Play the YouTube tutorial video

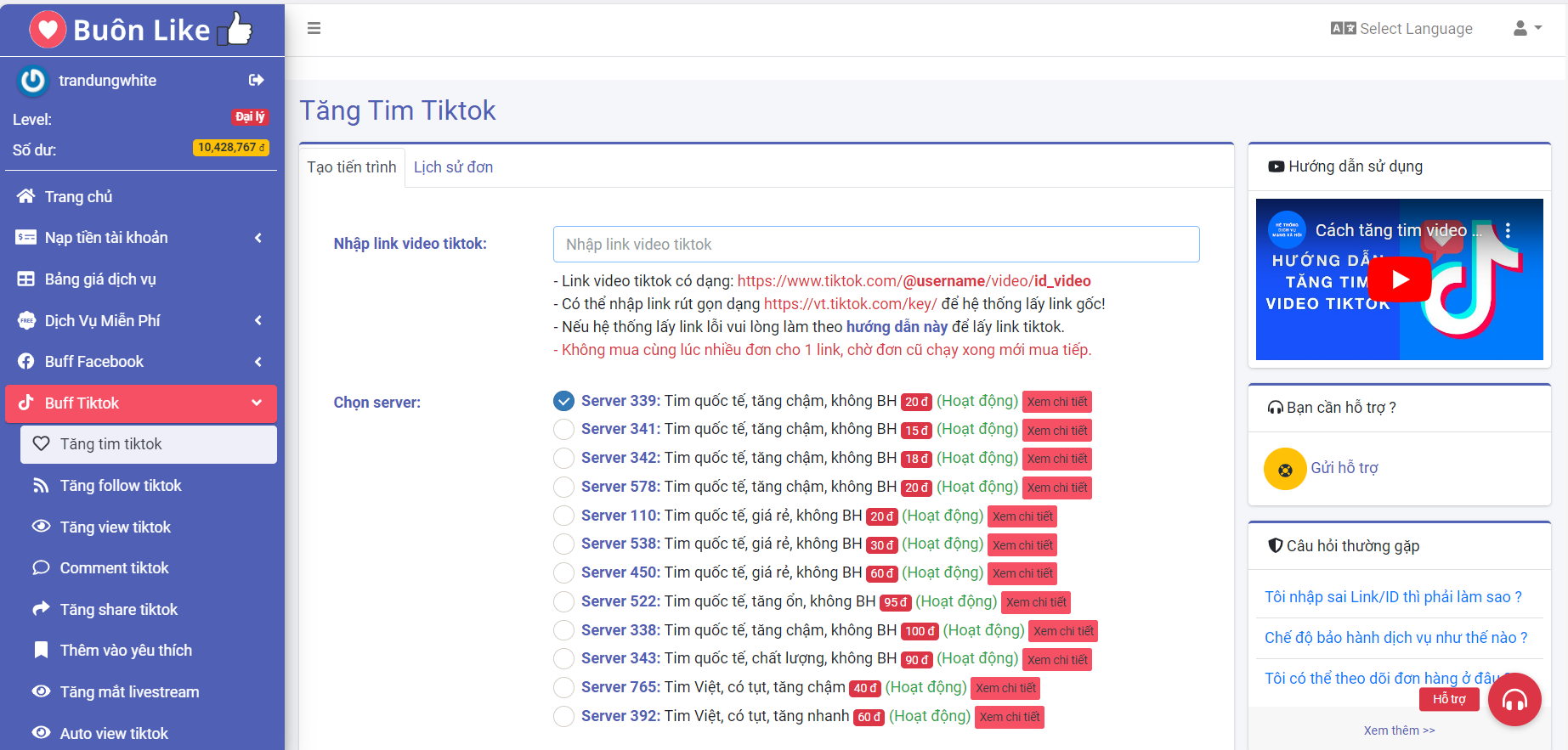[x=1399, y=279]
